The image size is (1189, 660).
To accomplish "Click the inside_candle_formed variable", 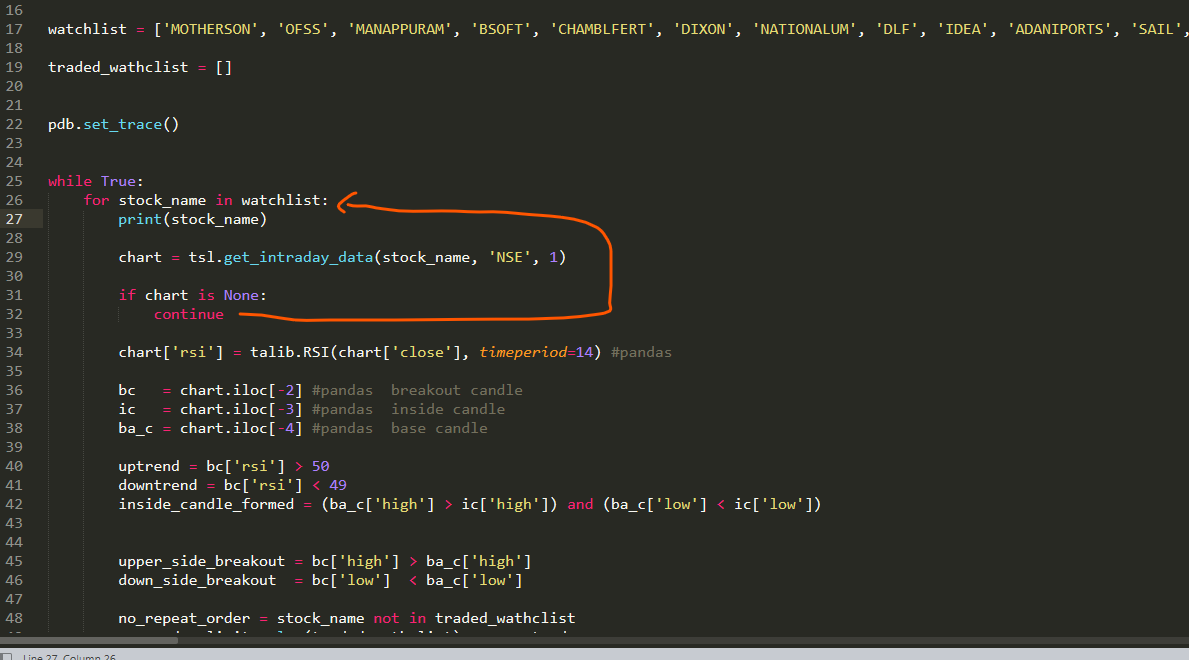I will 206,505.
